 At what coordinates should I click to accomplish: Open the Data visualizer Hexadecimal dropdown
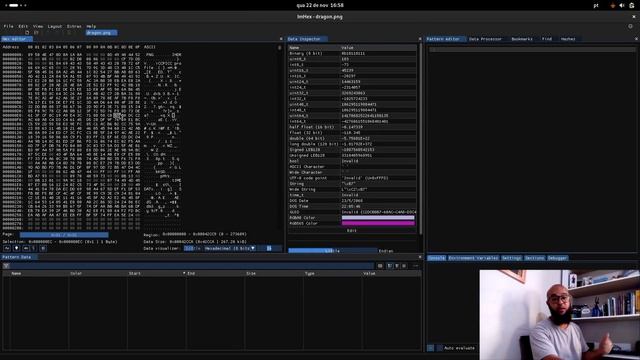point(230,248)
